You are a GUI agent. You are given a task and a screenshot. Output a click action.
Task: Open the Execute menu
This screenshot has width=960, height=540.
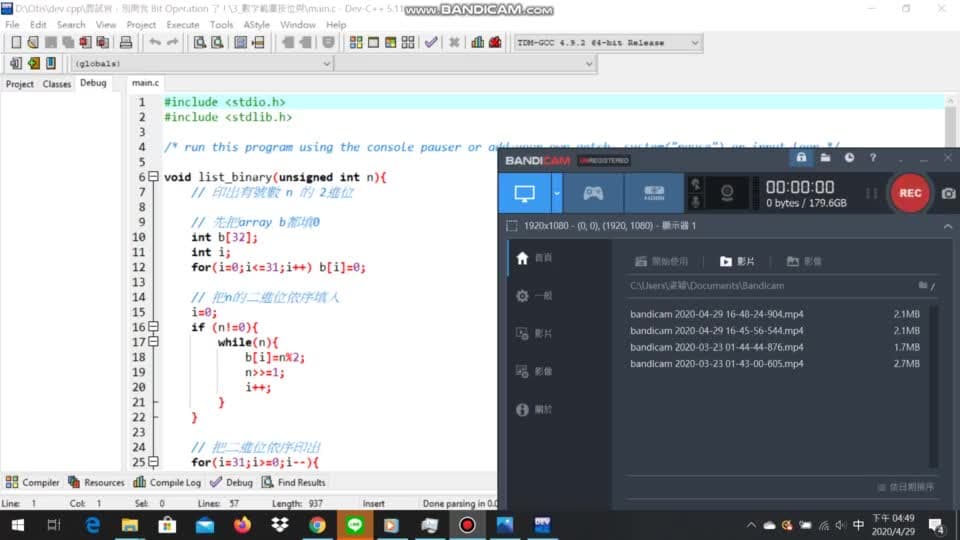tap(182, 24)
